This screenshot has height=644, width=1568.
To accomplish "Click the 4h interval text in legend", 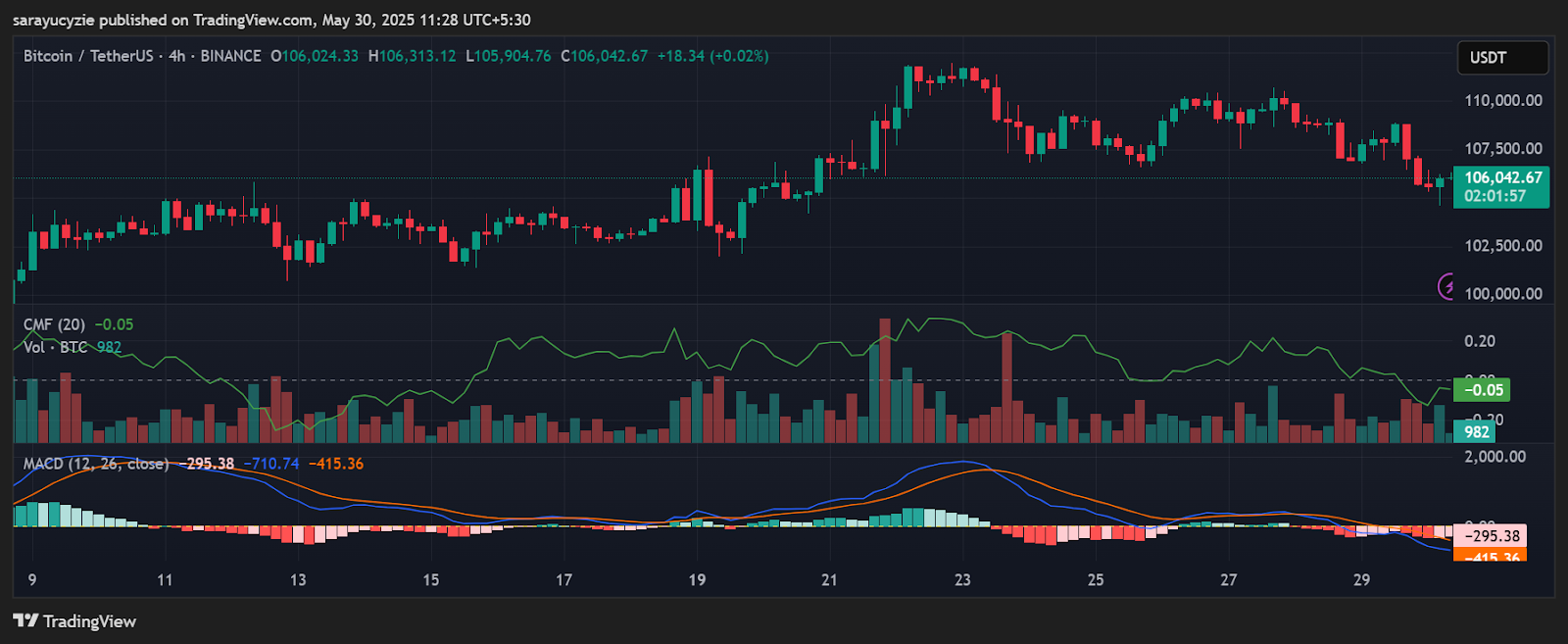I will 176,56.
